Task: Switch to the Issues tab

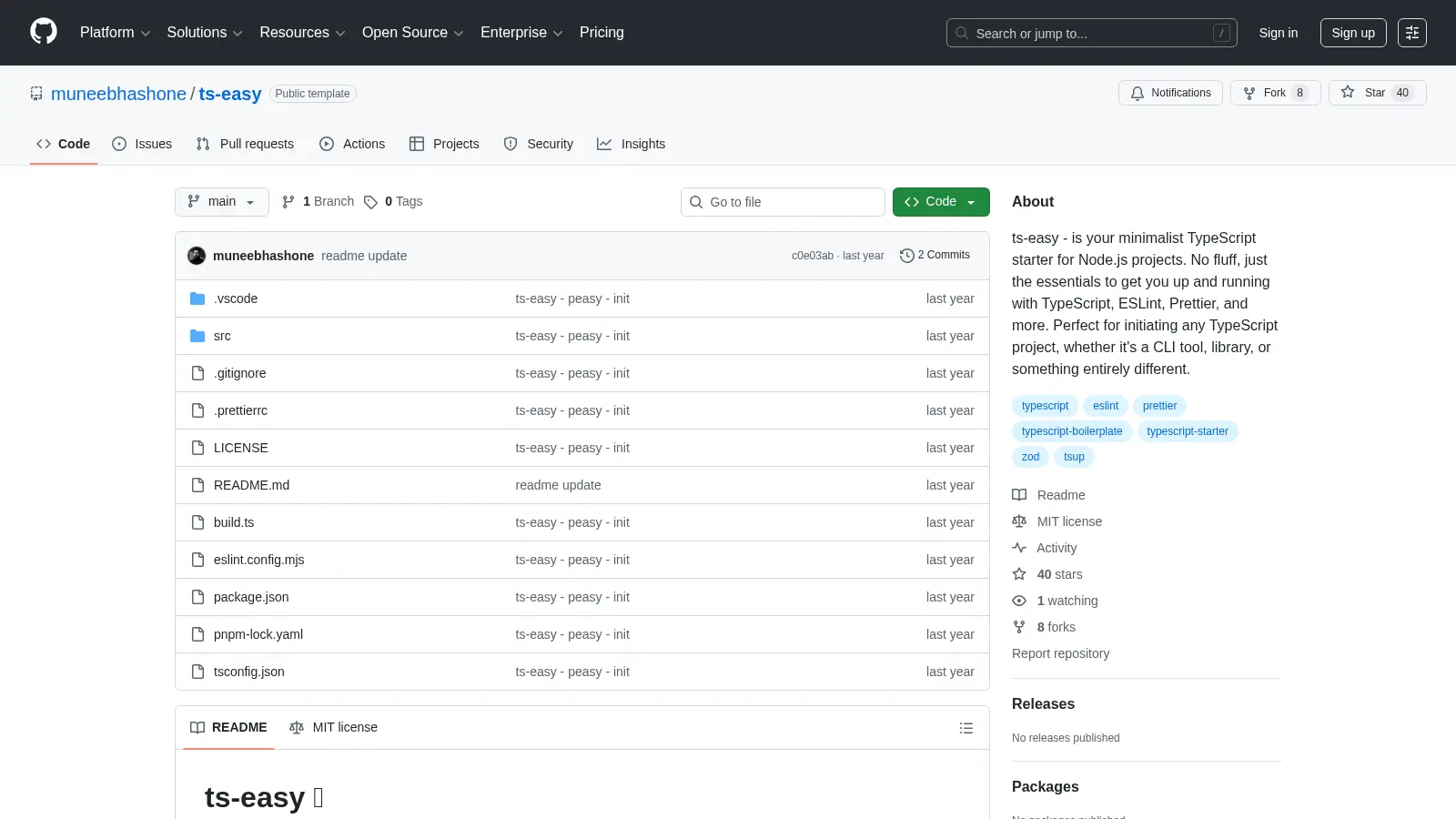Action: 142,144
